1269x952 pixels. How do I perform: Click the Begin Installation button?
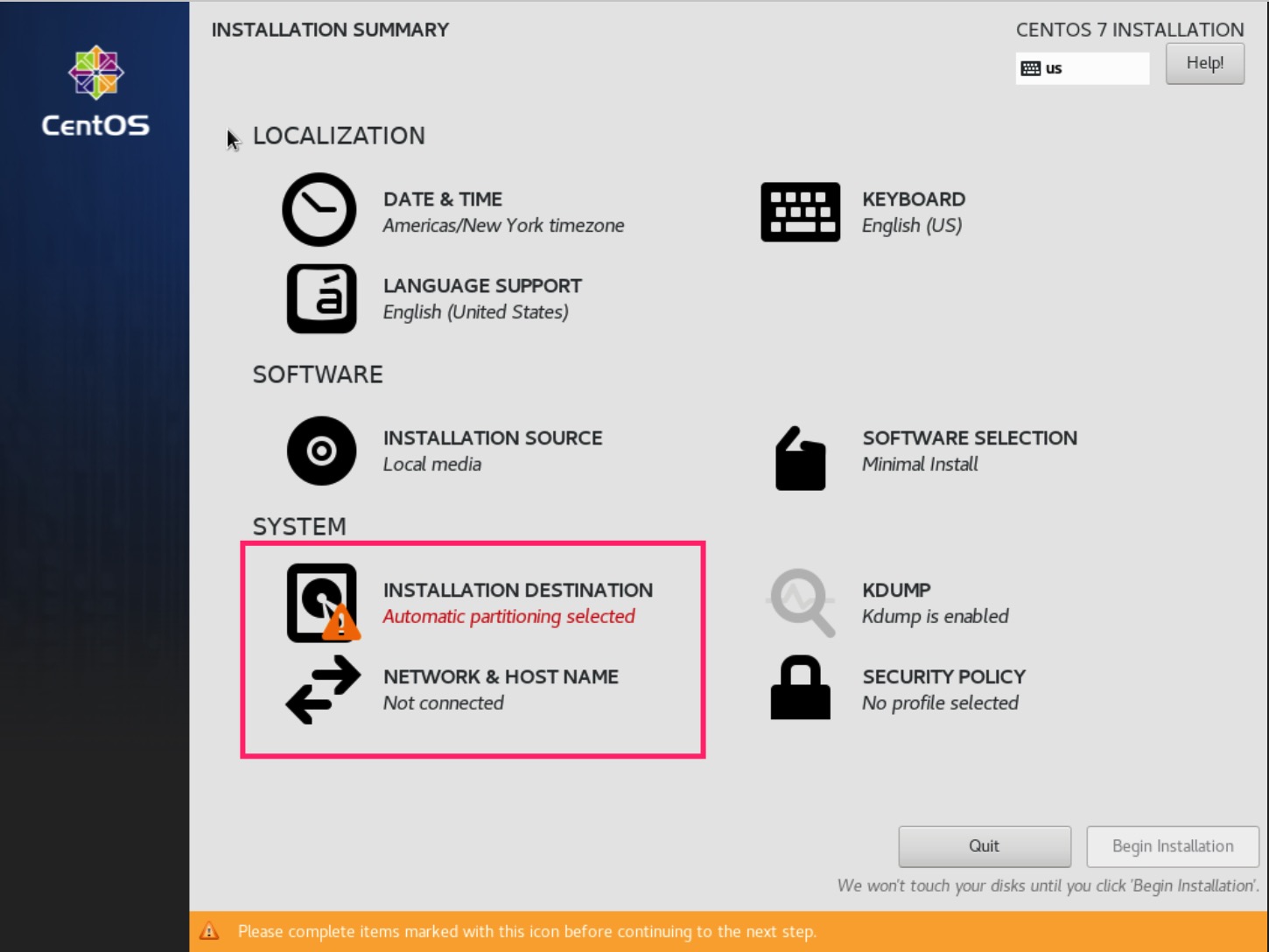[1173, 846]
